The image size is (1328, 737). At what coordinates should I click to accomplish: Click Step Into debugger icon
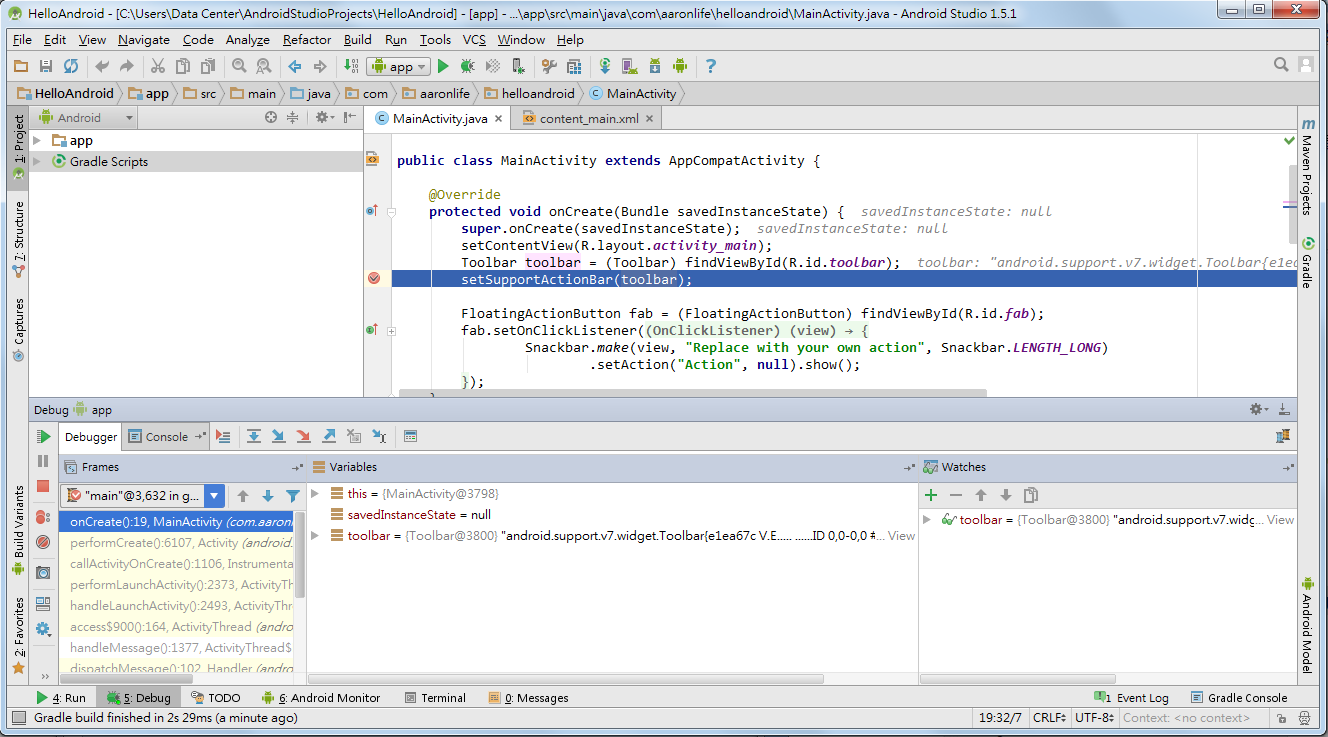[x=278, y=436]
